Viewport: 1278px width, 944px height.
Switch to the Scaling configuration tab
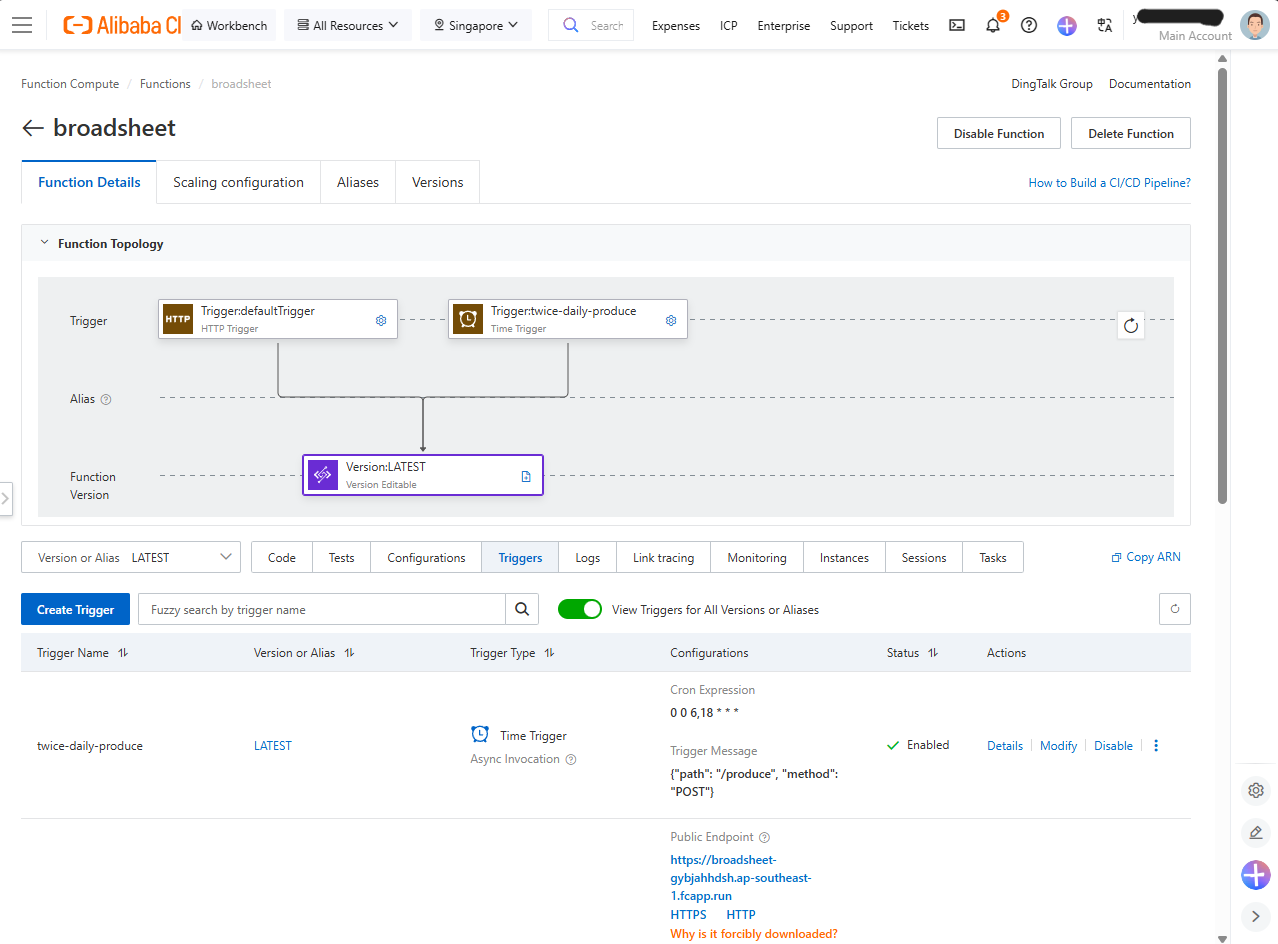[x=238, y=182]
